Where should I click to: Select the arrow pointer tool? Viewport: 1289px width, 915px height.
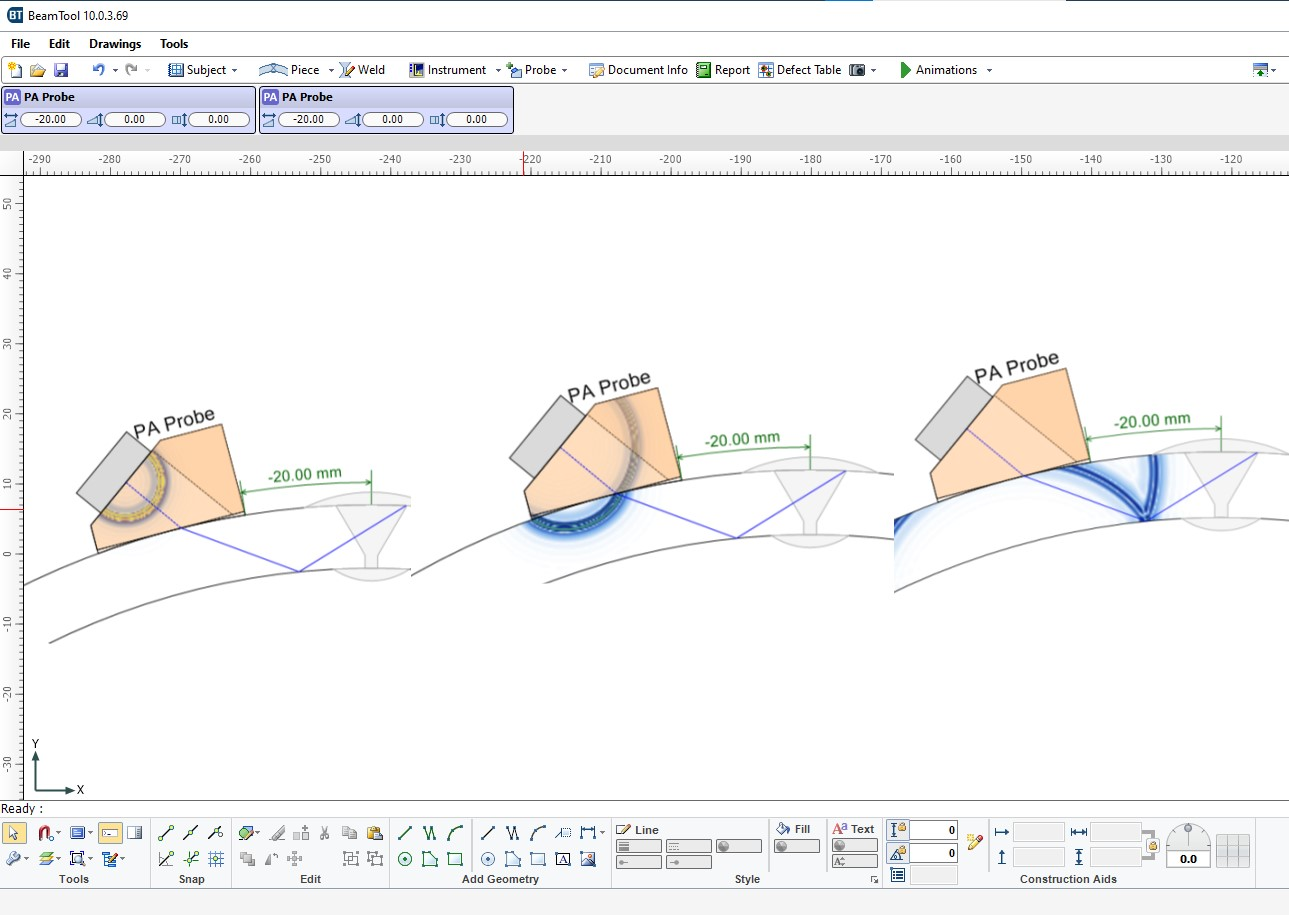click(x=14, y=832)
